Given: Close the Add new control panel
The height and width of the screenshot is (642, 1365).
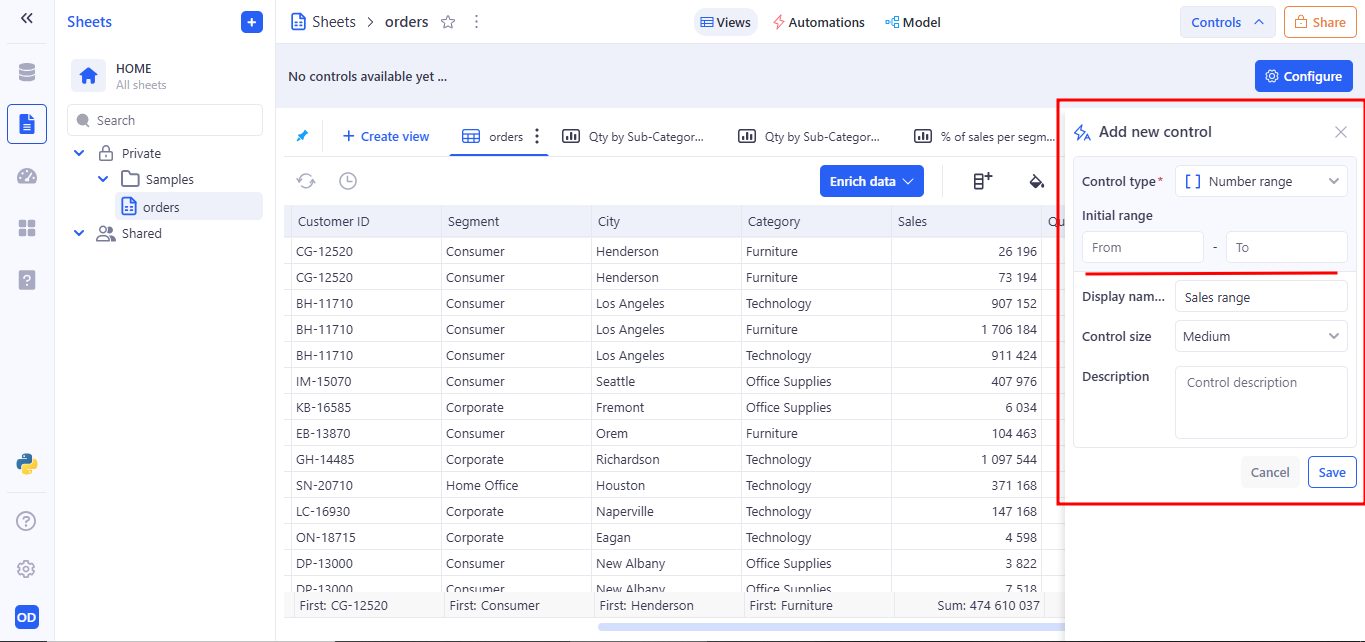Looking at the screenshot, I should tap(1341, 132).
